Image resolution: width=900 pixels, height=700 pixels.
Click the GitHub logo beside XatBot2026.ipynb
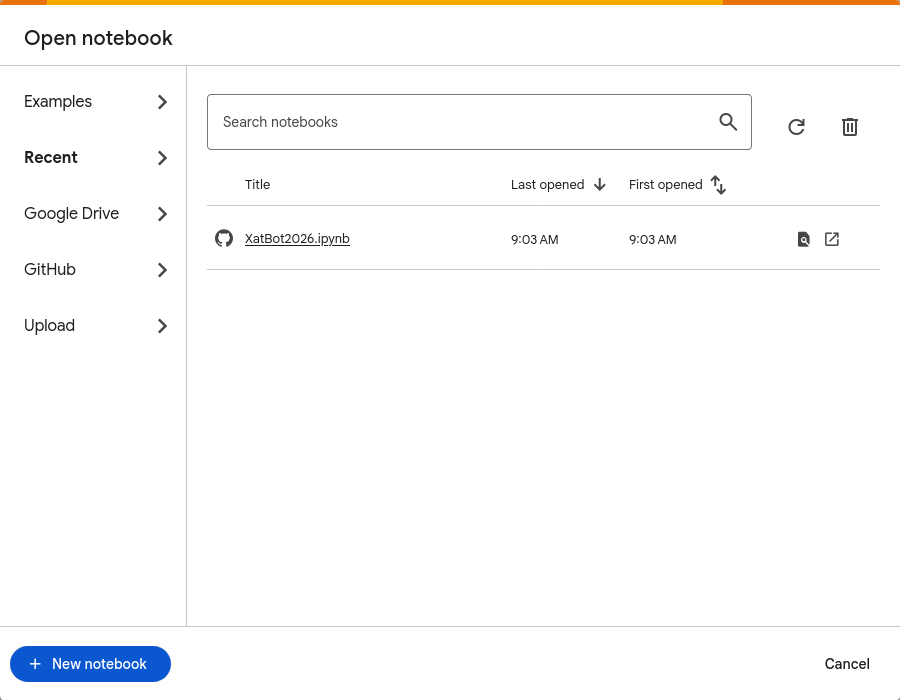[224, 238]
